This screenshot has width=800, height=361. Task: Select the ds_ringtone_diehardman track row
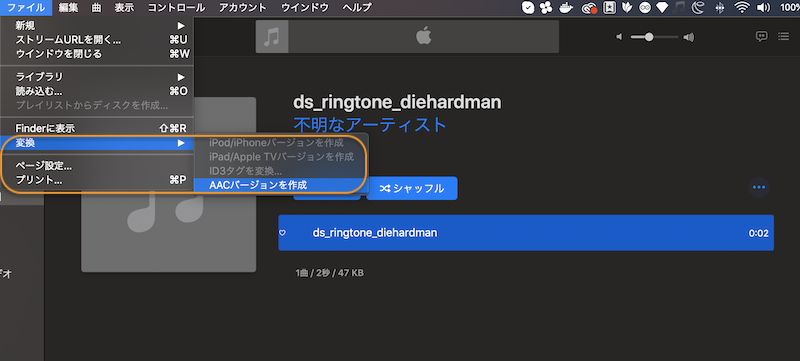pyautogui.click(x=526, y=233)
